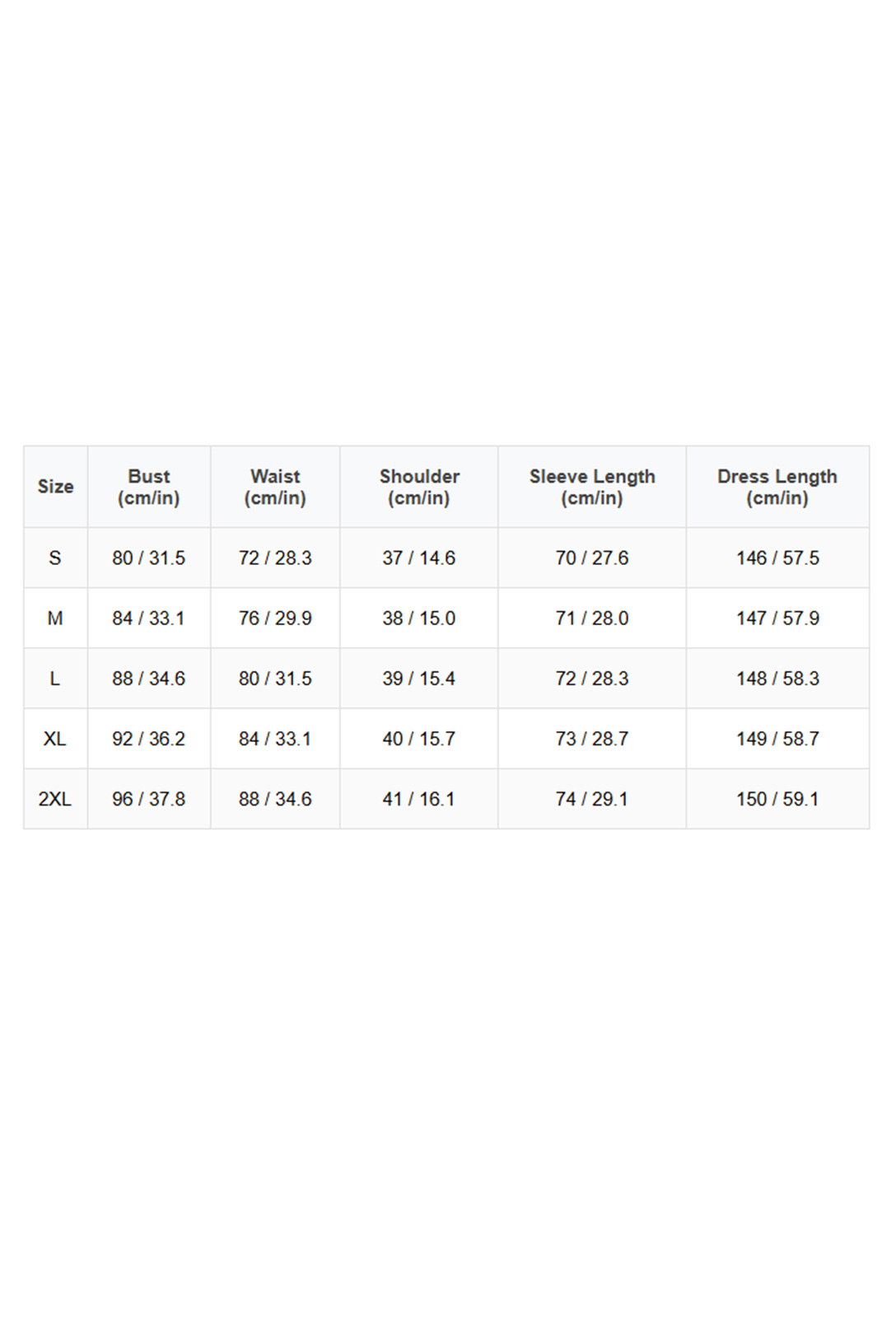Select the 2XL size cell
This screenshot has width=896, height=1344.
click(x=55, y=799)
